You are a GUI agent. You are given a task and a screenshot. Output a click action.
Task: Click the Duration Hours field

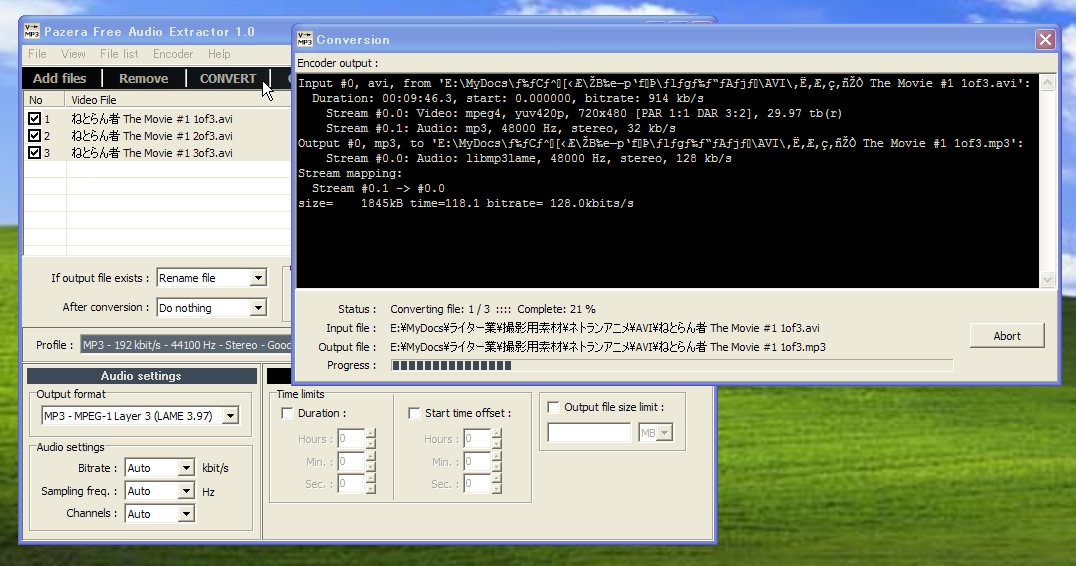[351, 438]
